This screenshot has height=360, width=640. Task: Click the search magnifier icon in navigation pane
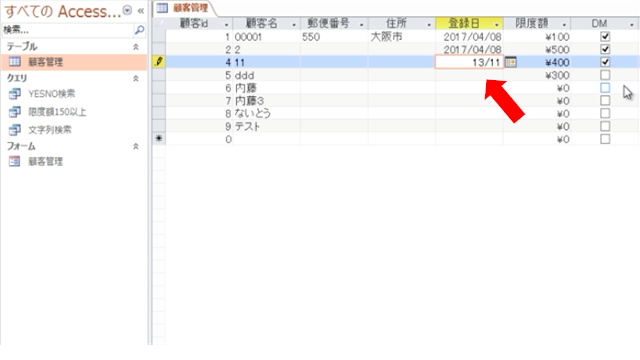(139, 30)
